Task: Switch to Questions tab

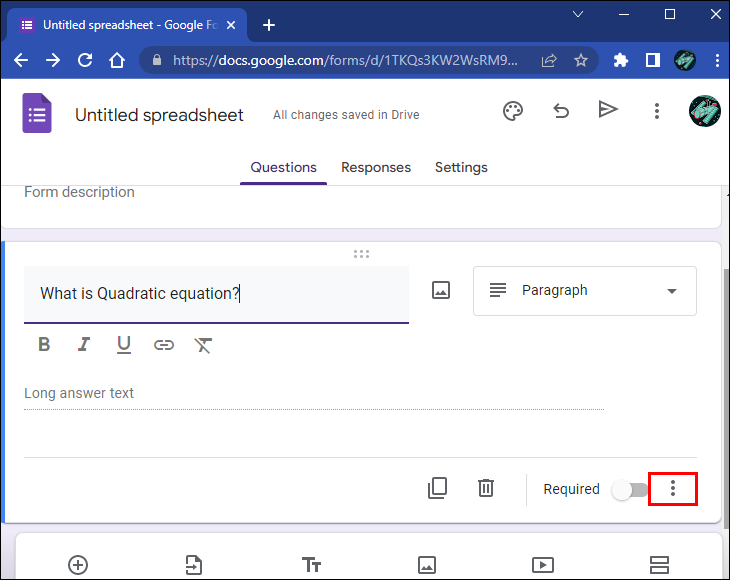Action: (283, 167)
